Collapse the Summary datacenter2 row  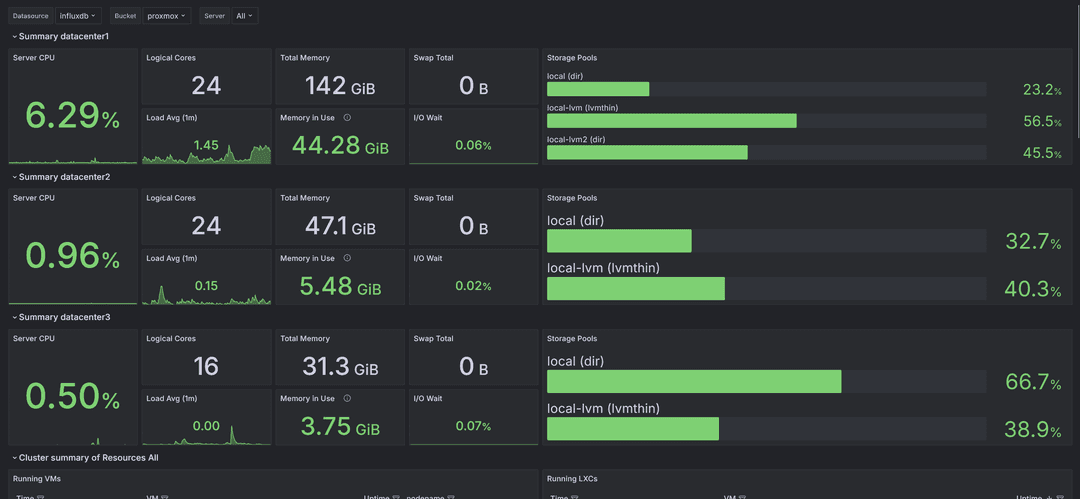[x=14, y=177]
